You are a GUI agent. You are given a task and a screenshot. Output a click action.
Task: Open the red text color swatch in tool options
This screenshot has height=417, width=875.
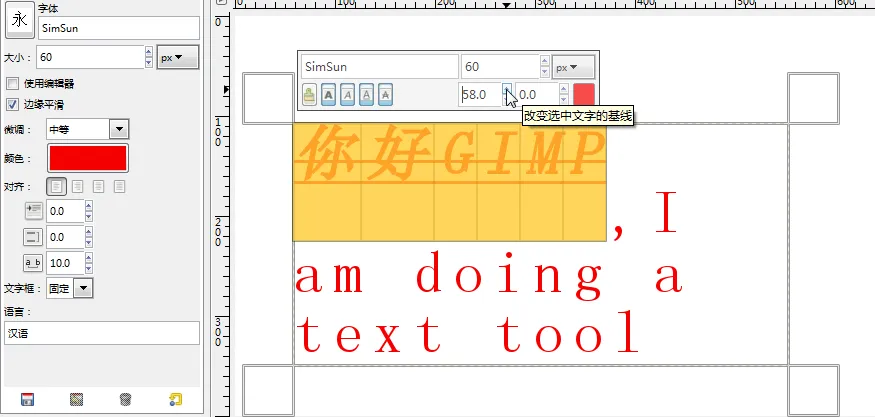[88, 159]
